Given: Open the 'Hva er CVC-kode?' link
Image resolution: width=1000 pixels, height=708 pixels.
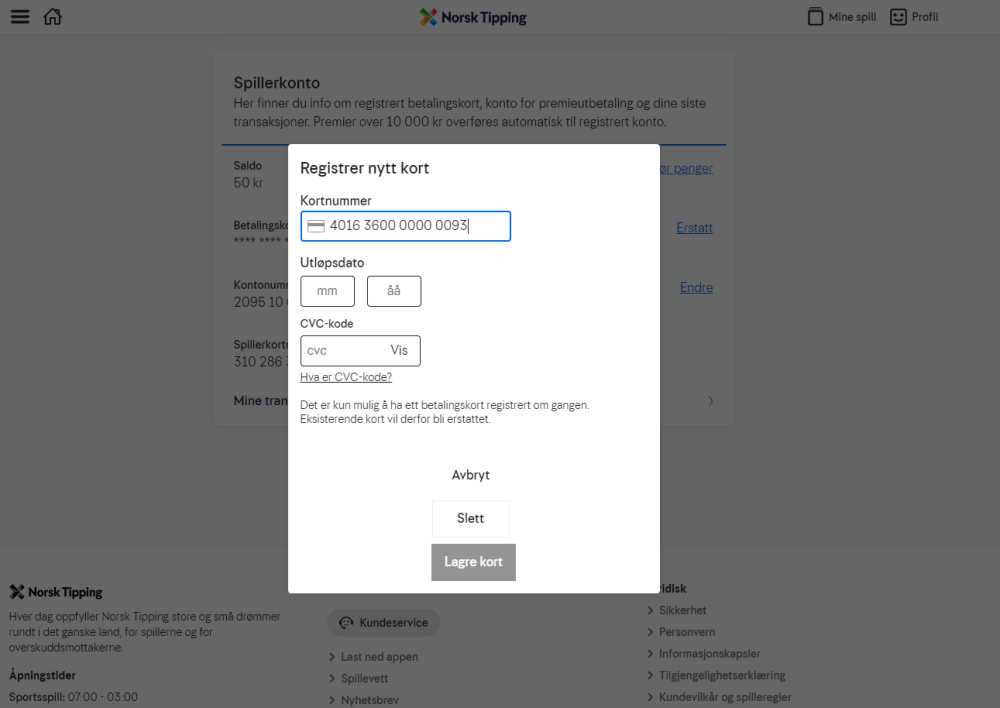Looking at the screenshot, I should (x=346, y=377).
